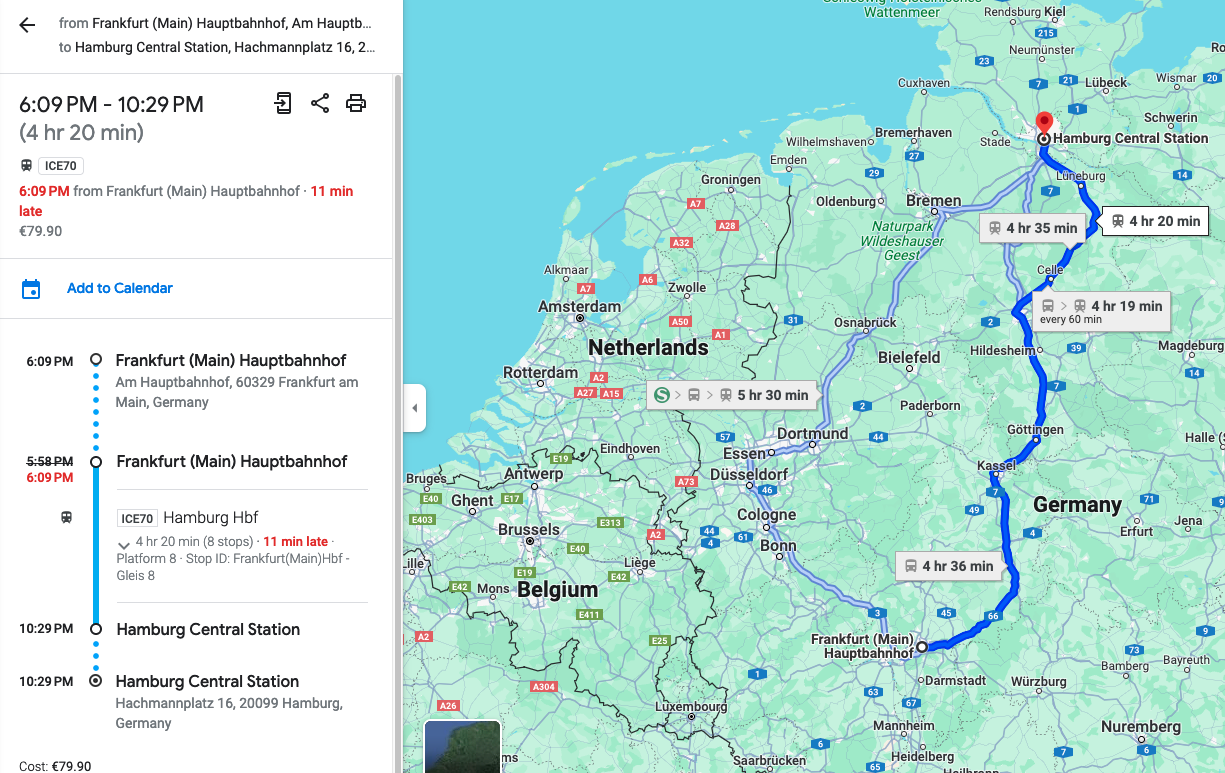
Task: Expand the 8 stops list chevron
Action: [124, 543]
